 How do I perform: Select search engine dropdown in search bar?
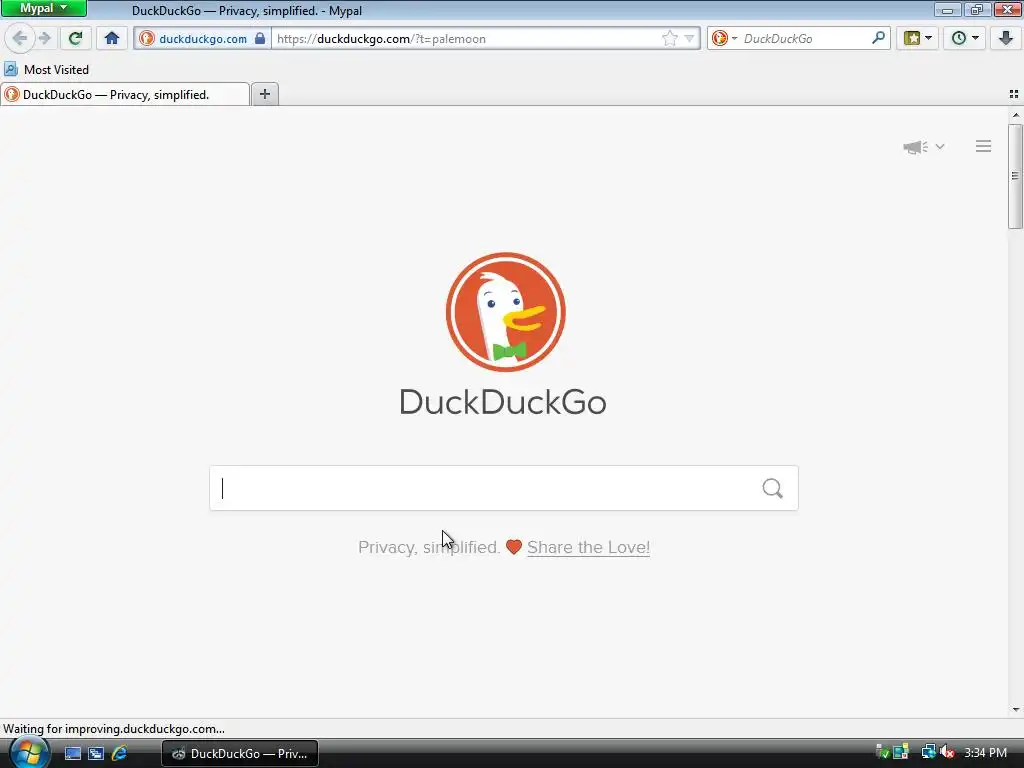click(x=724, y=39)
